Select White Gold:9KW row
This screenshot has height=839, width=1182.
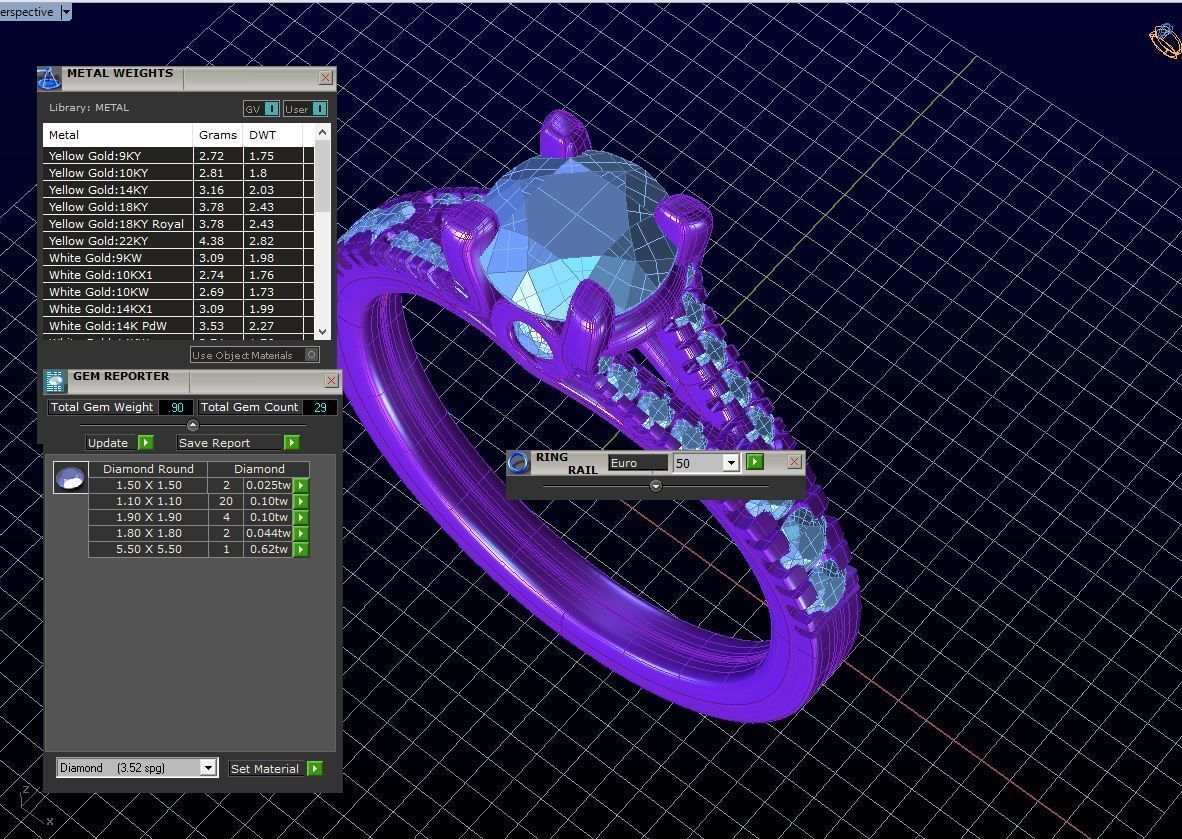pos(178,258)
